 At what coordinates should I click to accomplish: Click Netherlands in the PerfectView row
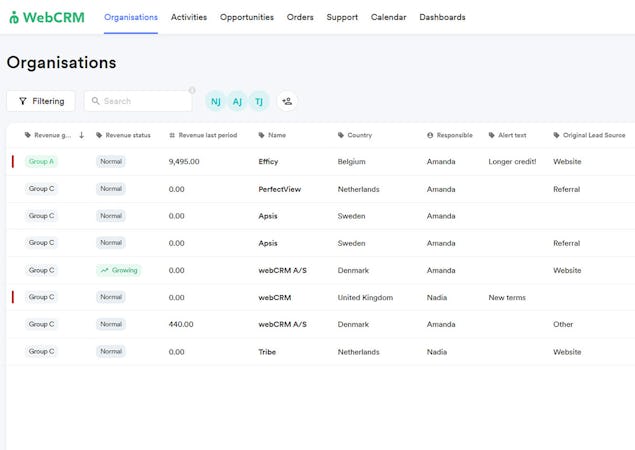pos(358,189)
